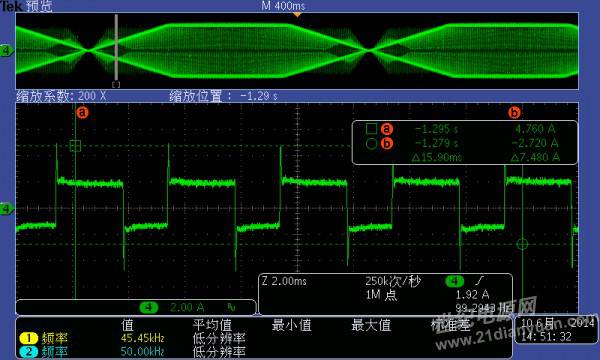Click channel 4 trigger source badge
The width and height of the screenshot is (600, 360).
click(x=455, y=282)
